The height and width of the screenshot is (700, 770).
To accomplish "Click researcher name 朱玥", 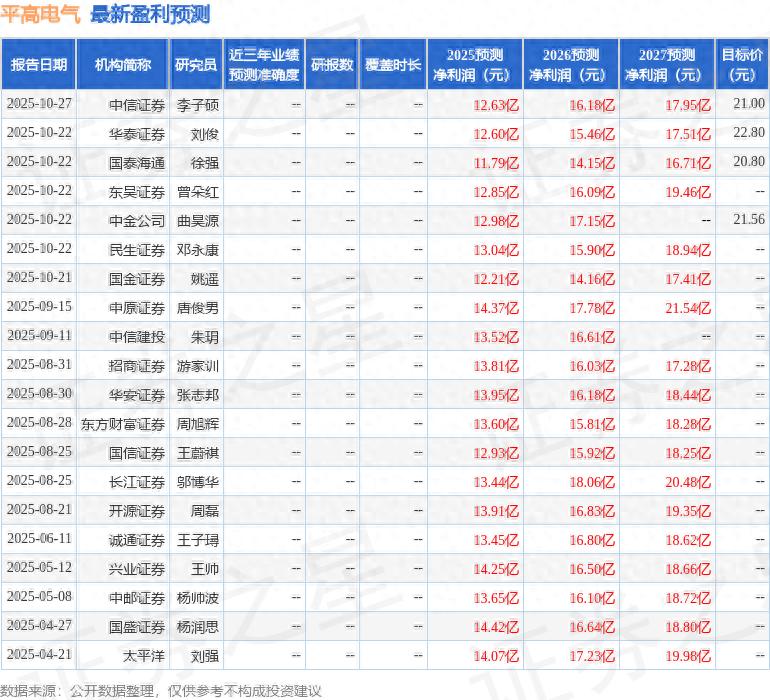I will click(x=205, y=337).
